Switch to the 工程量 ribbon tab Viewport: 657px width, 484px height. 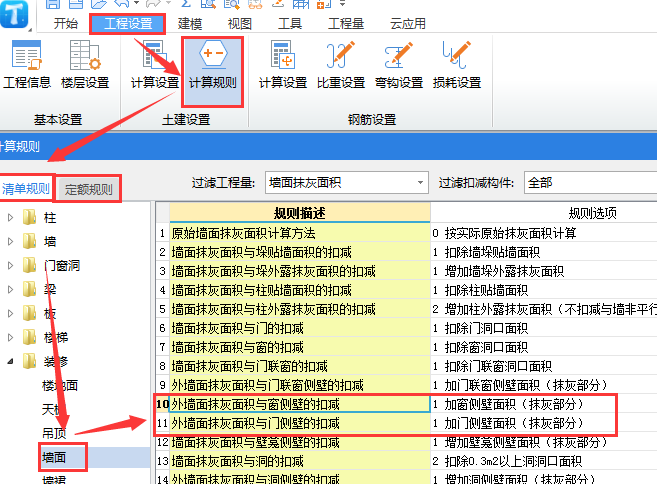coord(346,23)
